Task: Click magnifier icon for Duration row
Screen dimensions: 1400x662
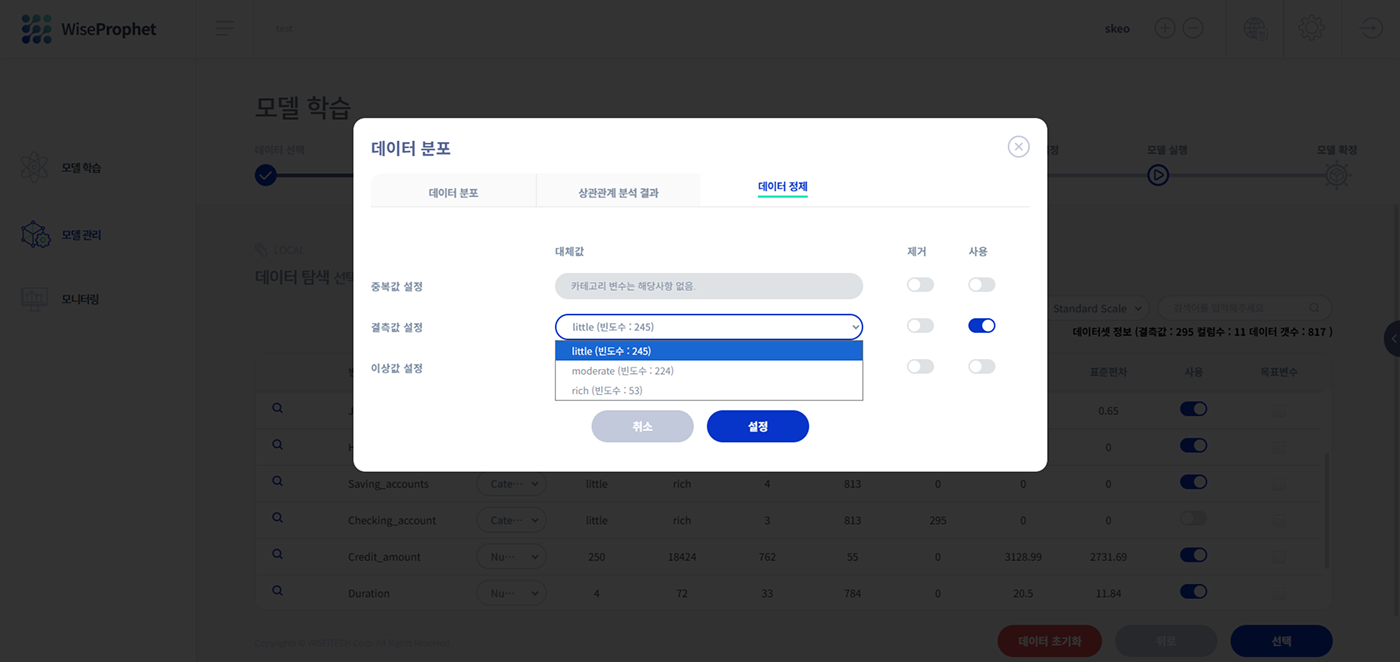Action: (x=278, y=591)
